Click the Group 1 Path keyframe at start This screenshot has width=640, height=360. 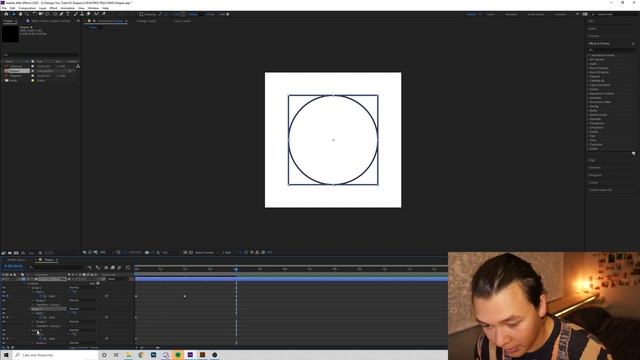pyautogui.click(x=136, y=296)
